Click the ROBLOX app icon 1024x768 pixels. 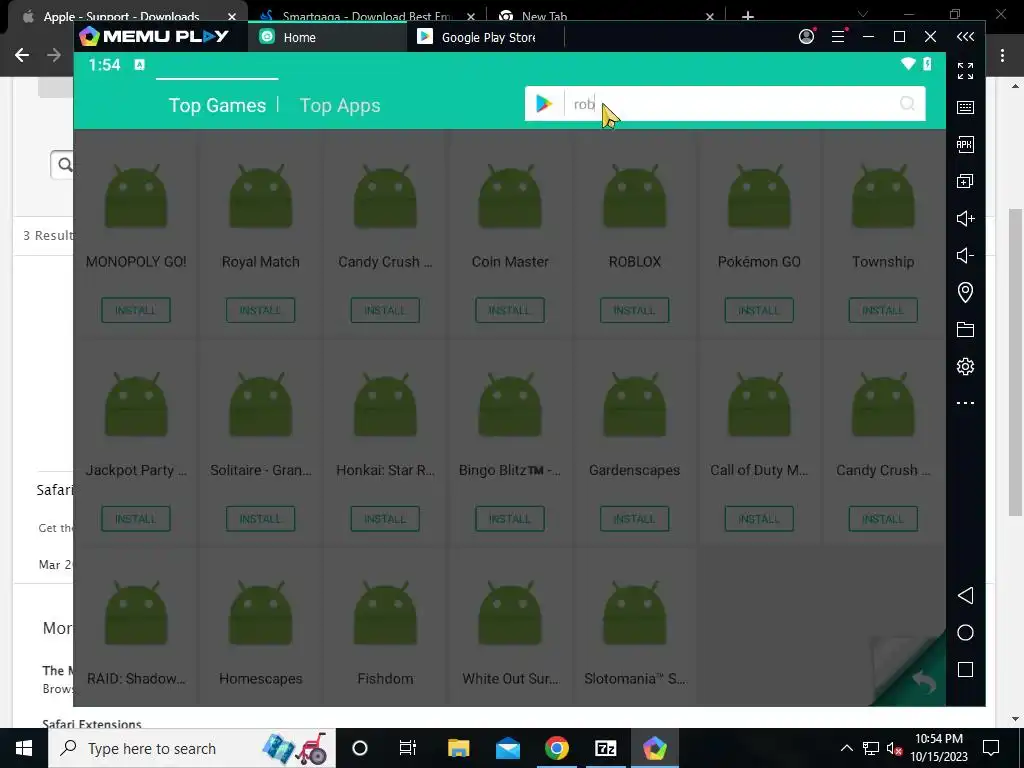tap(634, 197)
